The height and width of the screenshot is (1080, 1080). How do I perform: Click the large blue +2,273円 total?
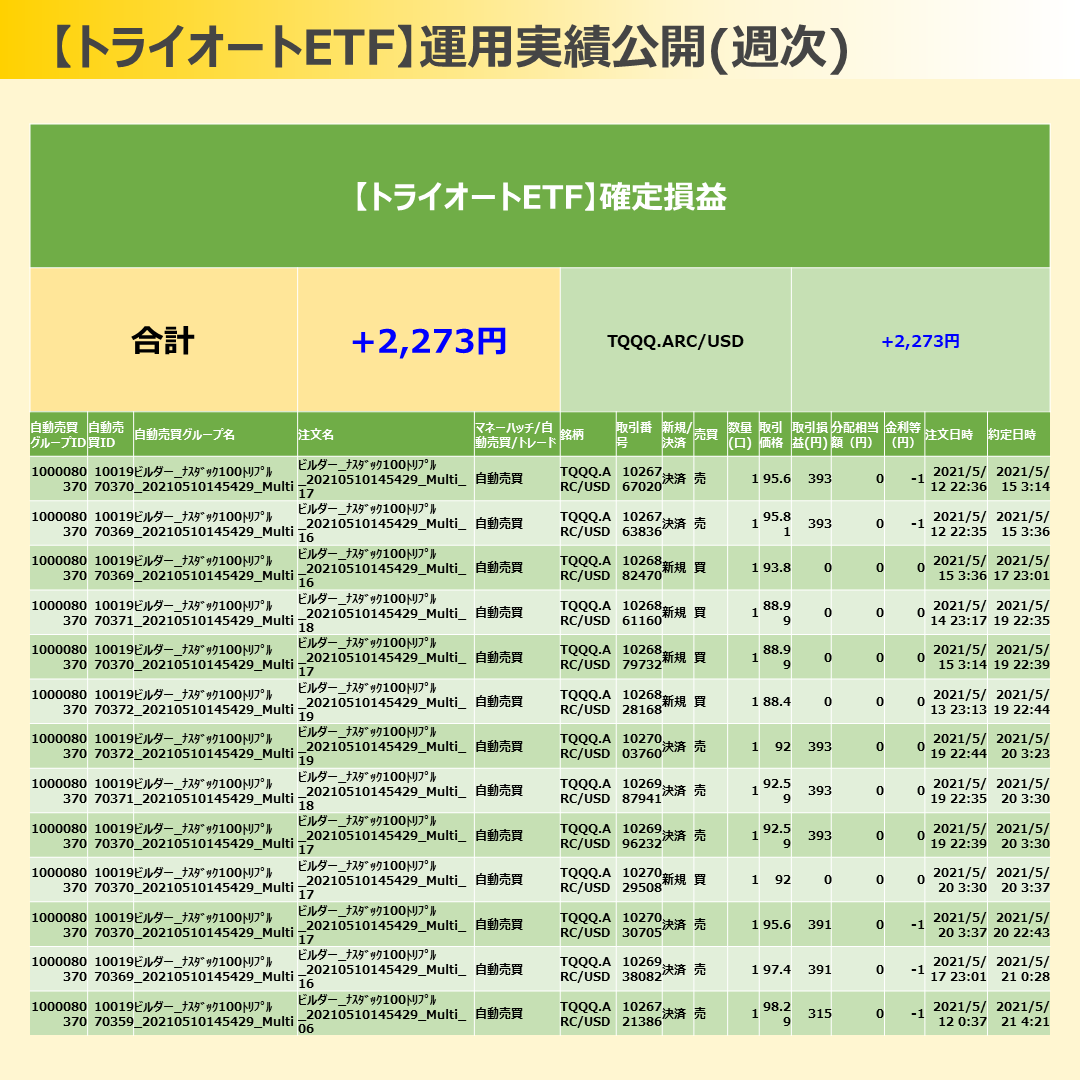(x=429, y=341)
